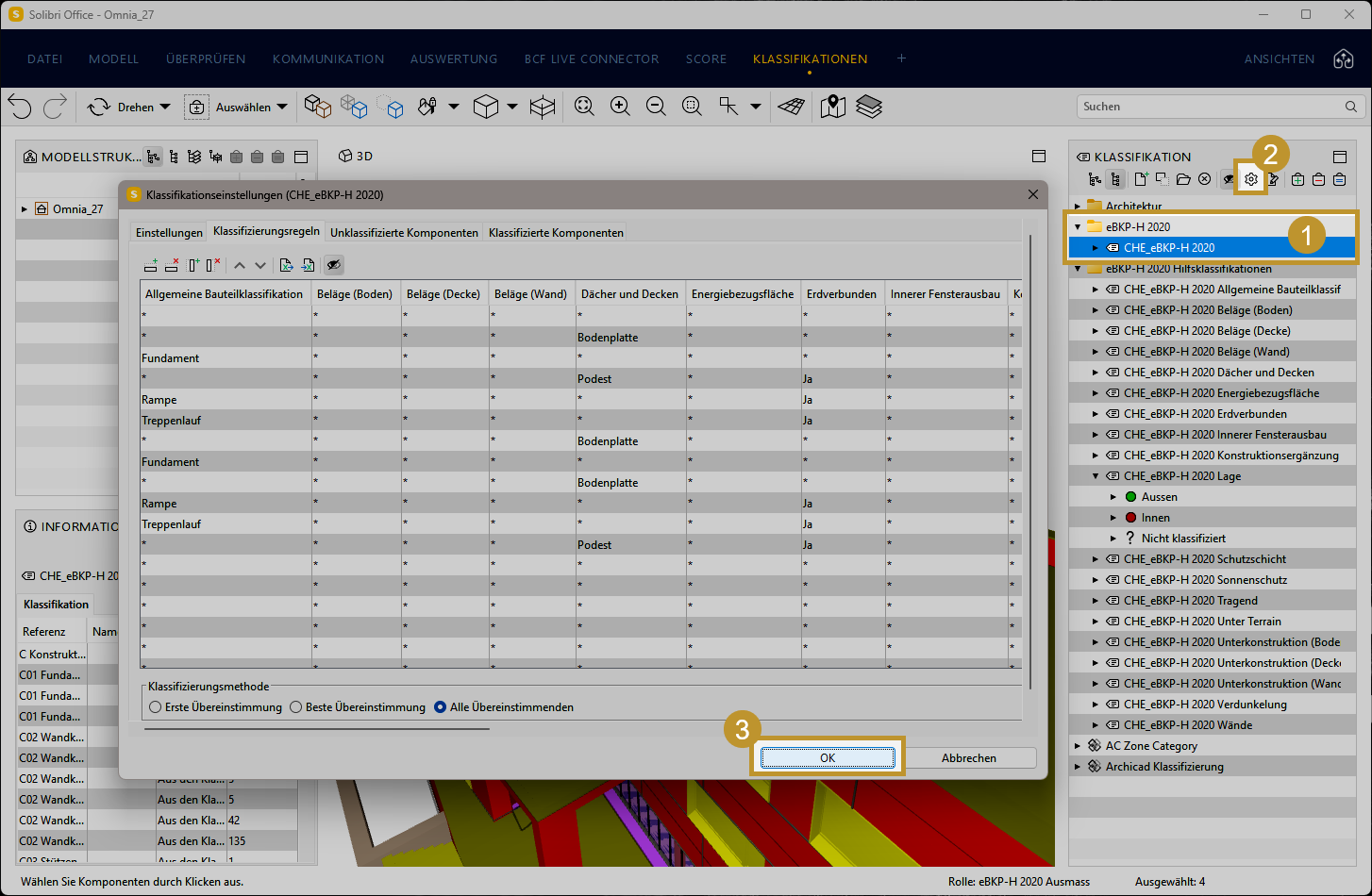Toggle the floor grid icon
Image resolution: width=1372 pixels, height=896 pixels.
click(x=792, y=107)
